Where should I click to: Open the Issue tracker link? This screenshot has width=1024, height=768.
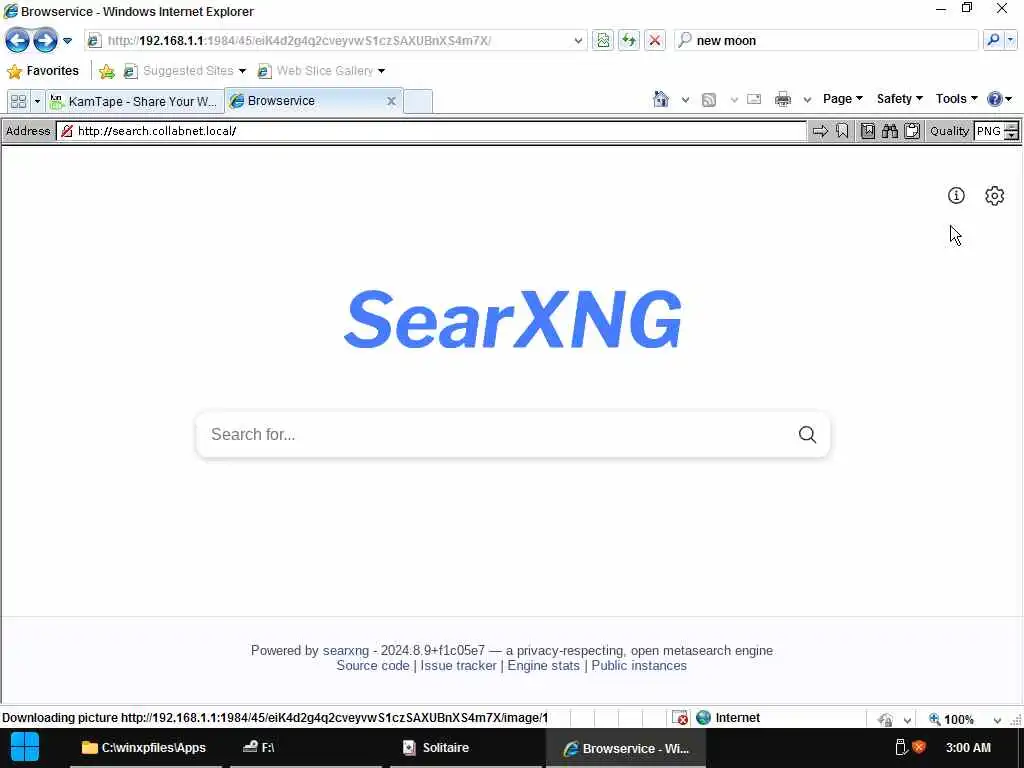[x=458, y=665]
